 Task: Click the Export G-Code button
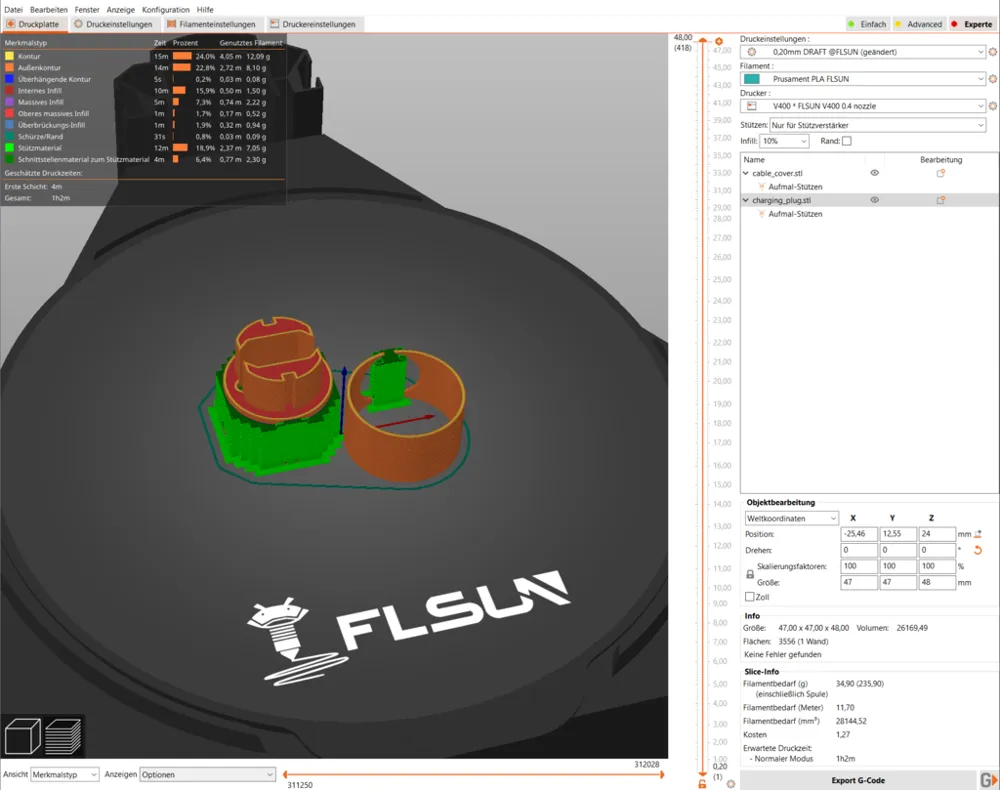(857, 780)
